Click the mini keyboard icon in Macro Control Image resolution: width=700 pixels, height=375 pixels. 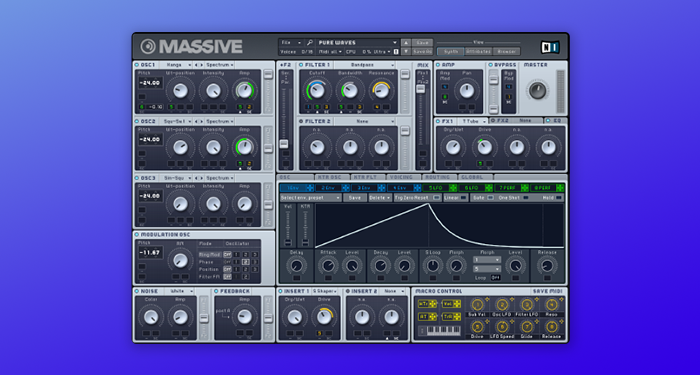point(444,331)
